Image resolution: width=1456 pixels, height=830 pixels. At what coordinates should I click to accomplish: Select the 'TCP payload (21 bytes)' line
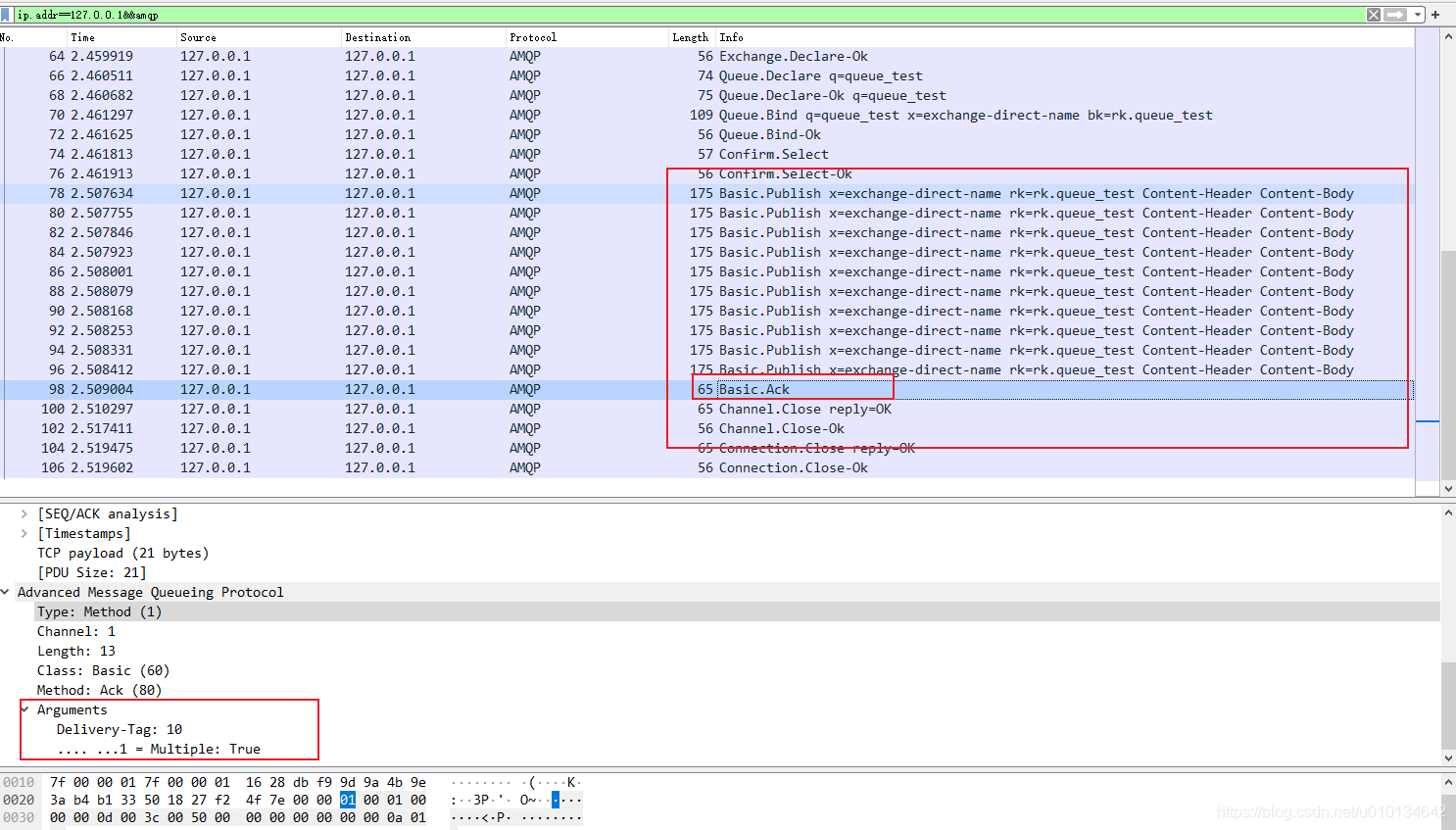pyautogui.click(x=122, y=553)
